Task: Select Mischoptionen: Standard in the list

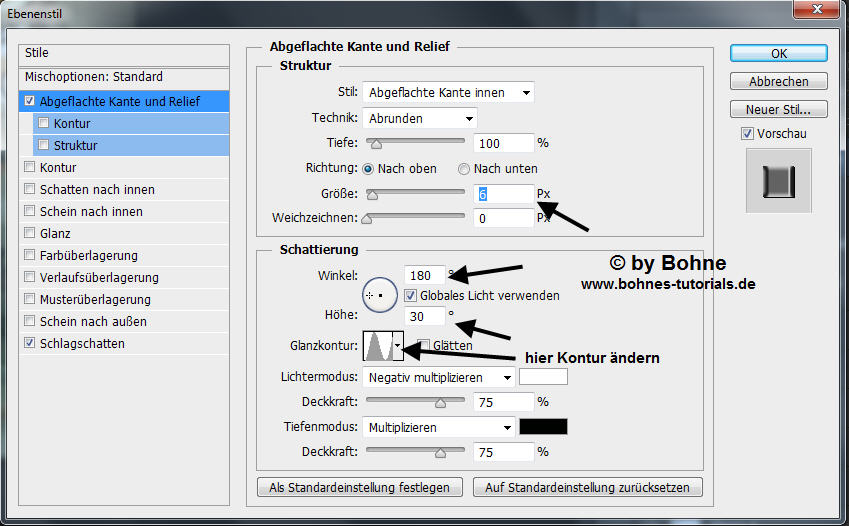Action: pos(93,77)
